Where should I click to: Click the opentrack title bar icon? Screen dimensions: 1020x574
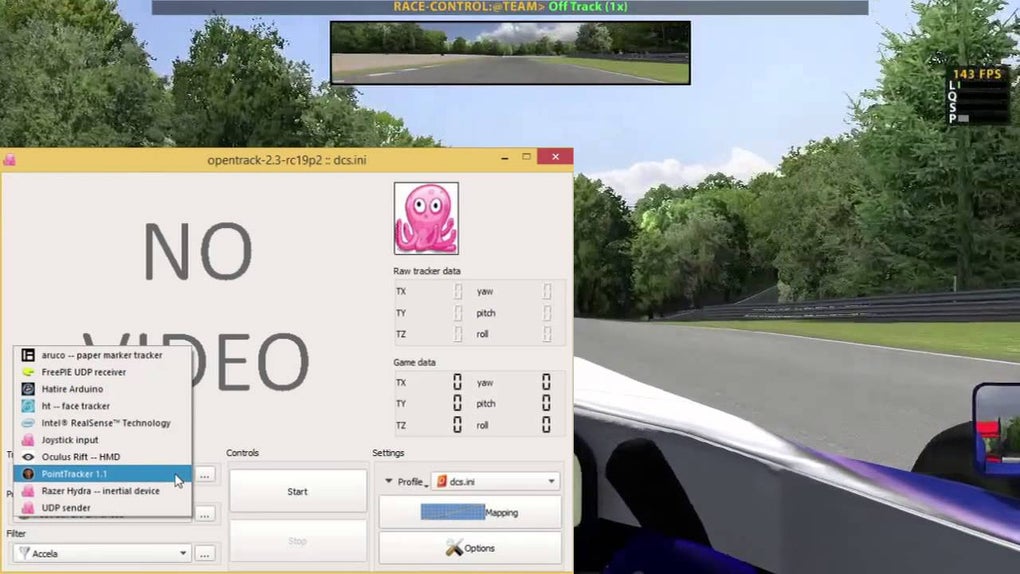[x=9, y=159]
